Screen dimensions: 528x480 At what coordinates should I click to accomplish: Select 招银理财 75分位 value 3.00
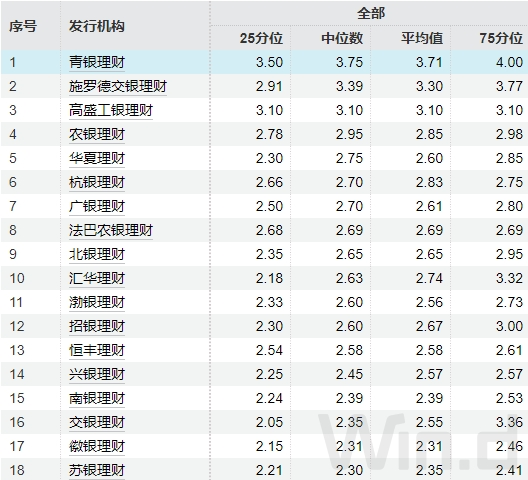tap(509, 326)
